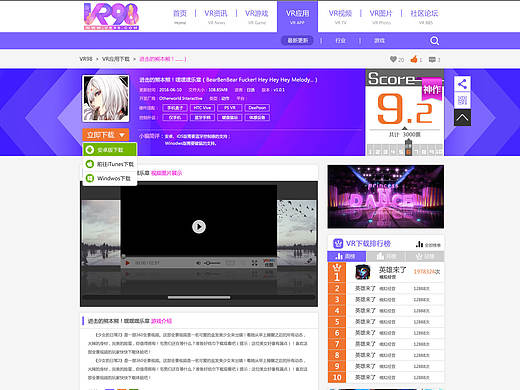Click the speaker mute icon in player

(x=198, y=263)
